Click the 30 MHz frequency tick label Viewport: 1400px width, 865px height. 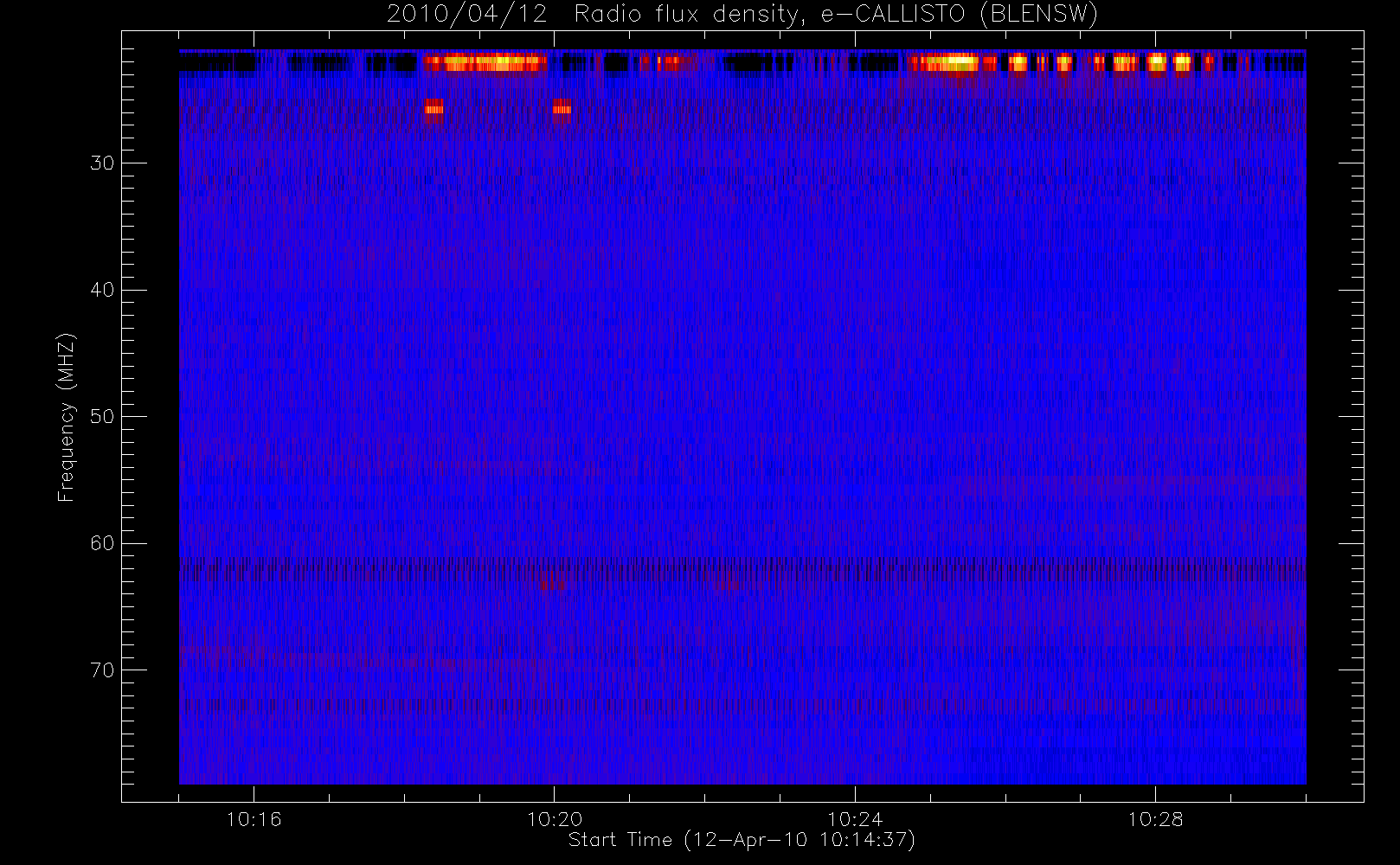pos(102,163)
